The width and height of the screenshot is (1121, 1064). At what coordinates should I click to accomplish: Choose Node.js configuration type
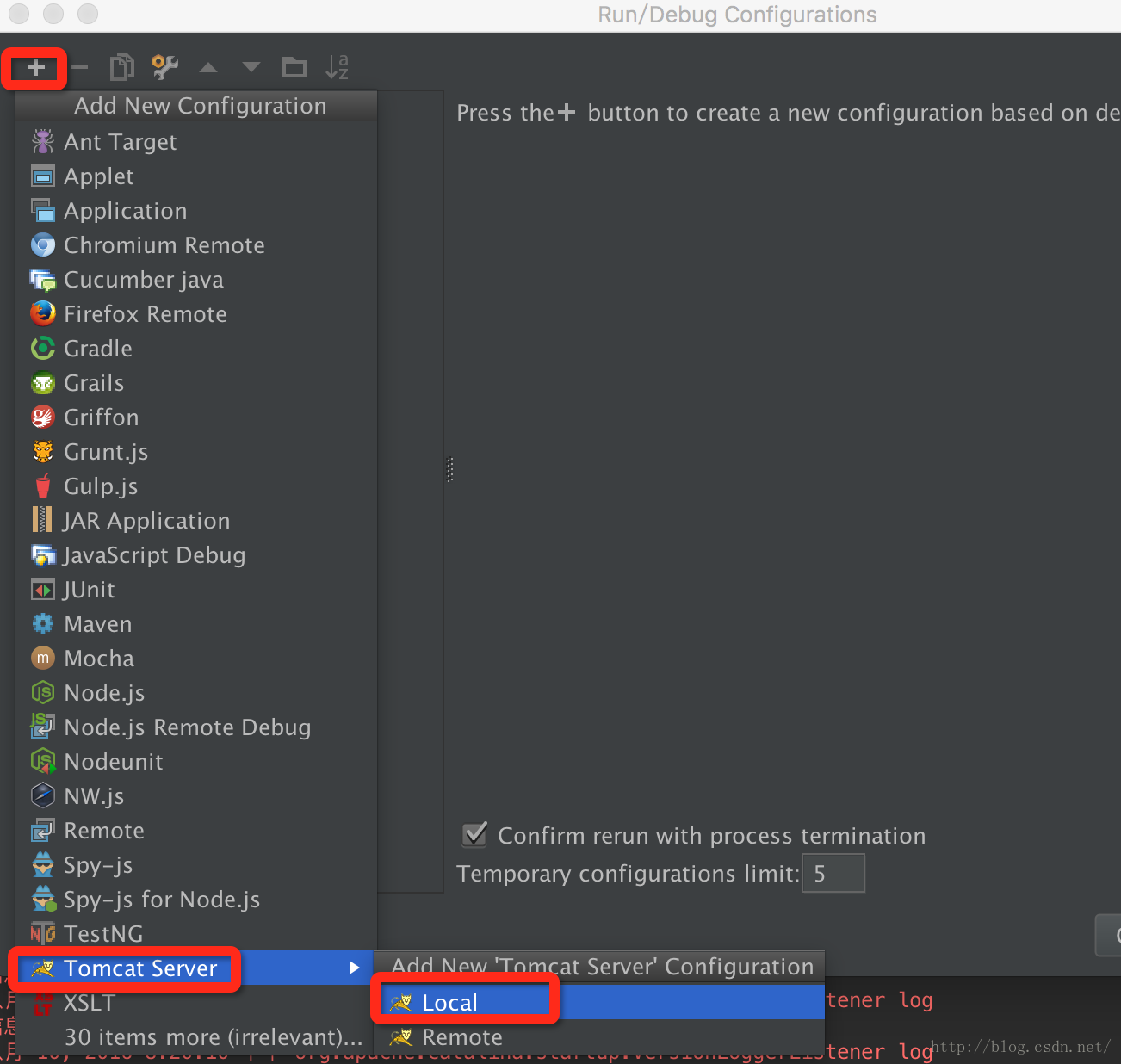[196, 692]
